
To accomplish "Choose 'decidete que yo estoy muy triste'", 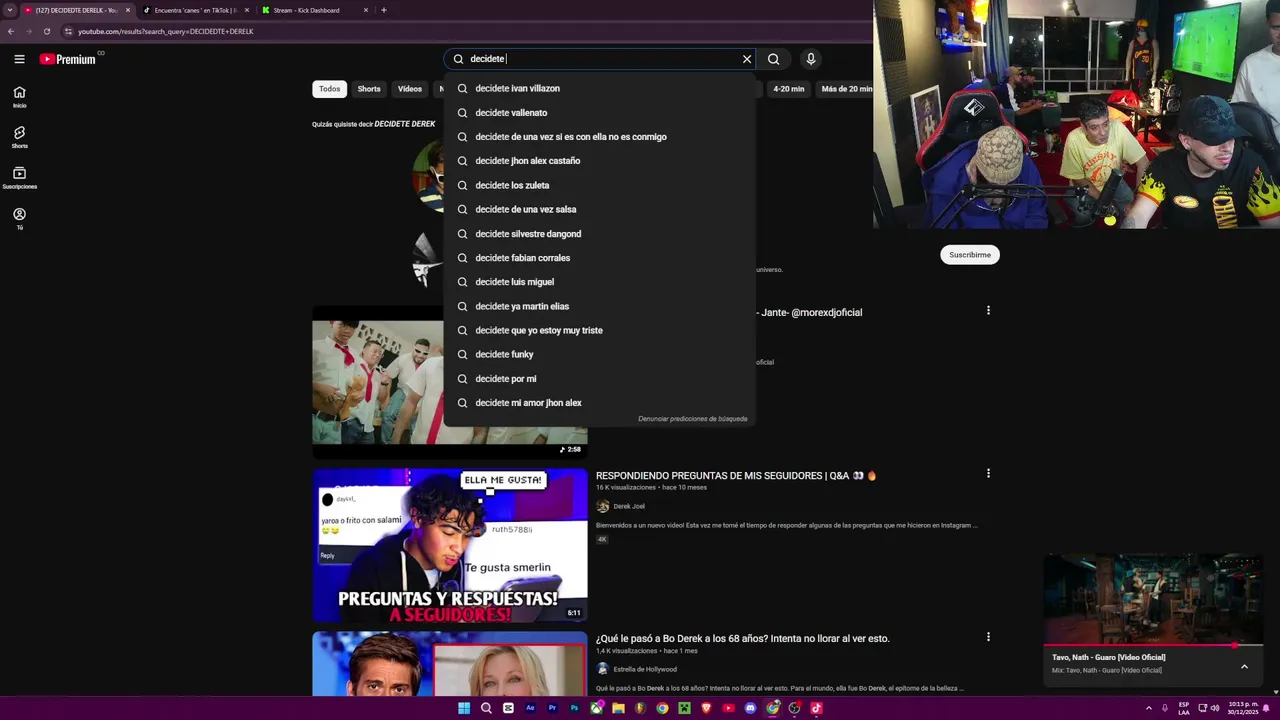I will pyautogui.click(x=599, y=330).
